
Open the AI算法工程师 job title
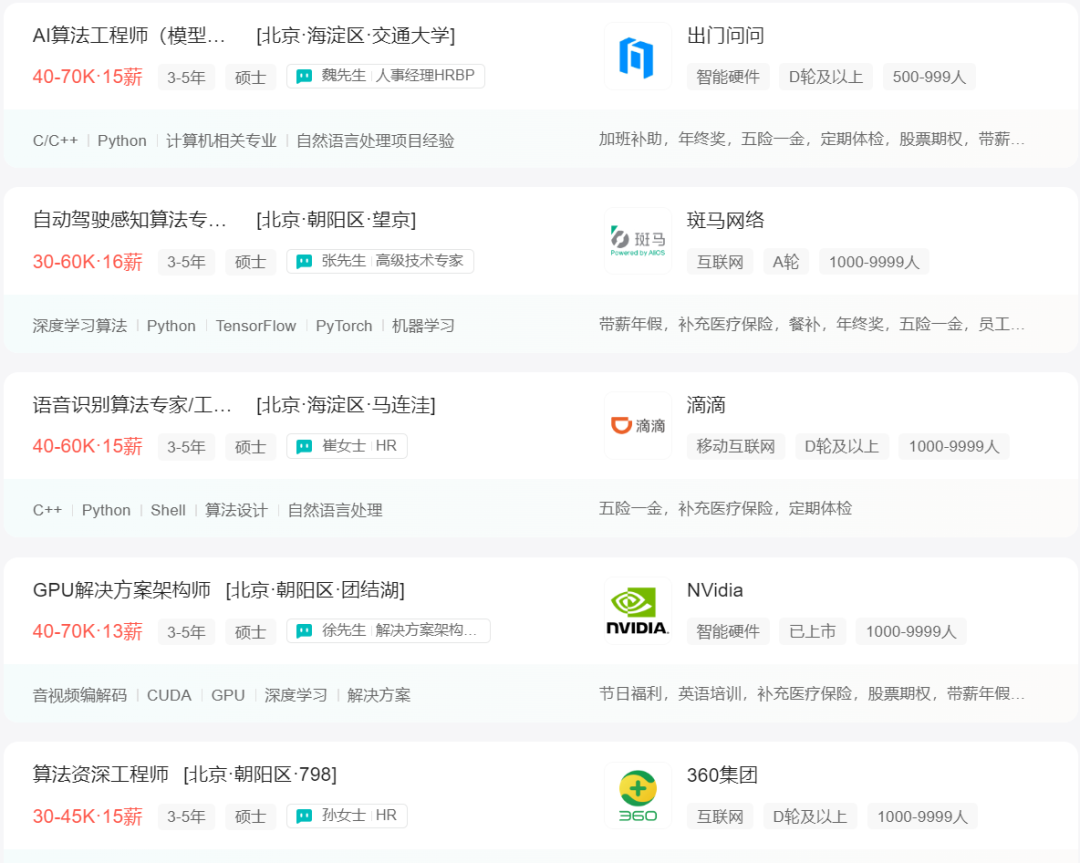129,35
